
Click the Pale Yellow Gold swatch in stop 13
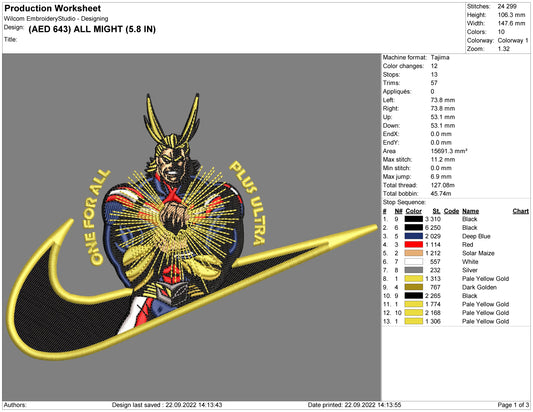(x=414, y=321)
